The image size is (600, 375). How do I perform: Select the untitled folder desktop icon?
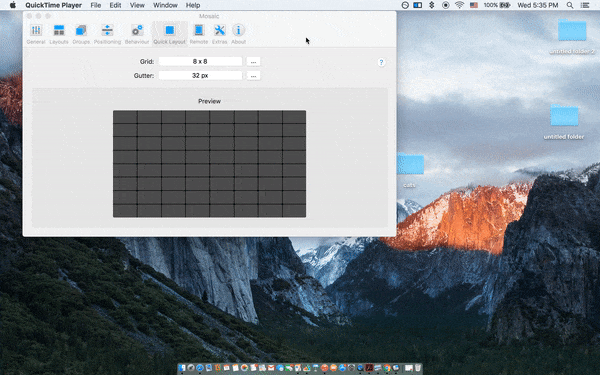coord(564,122)
